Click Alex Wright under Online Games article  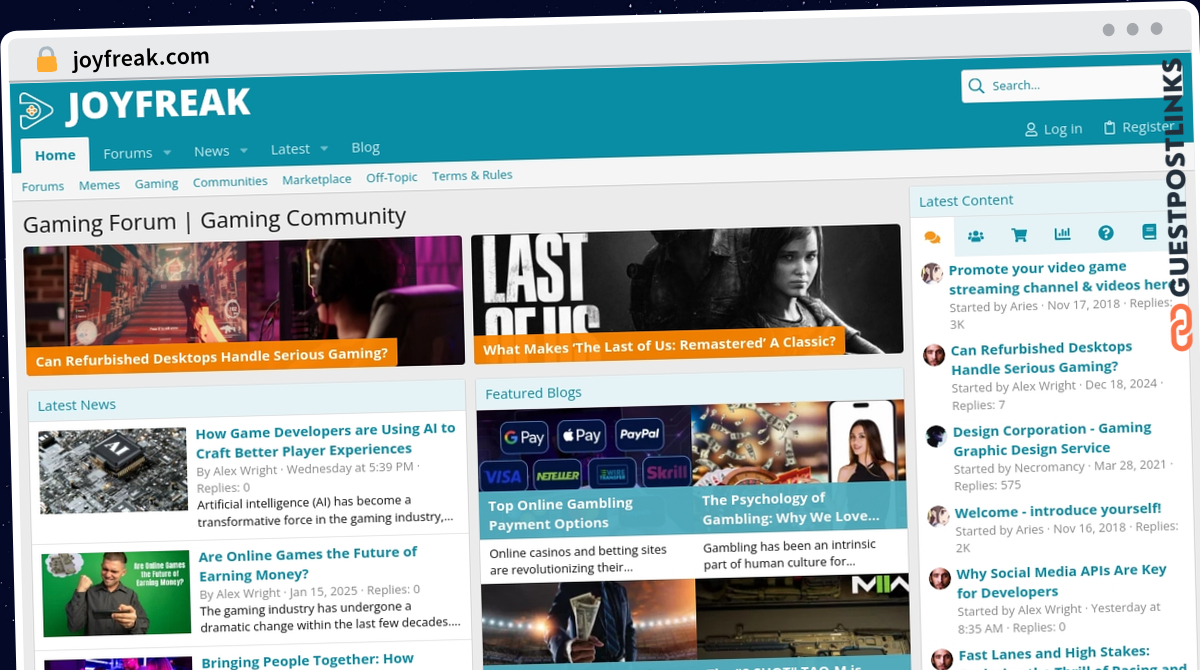click(249, 593)
